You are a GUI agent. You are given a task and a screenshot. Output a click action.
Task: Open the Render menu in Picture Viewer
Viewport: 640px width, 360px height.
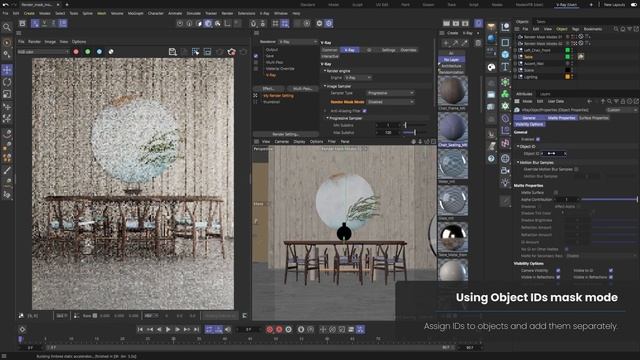pyautogui.click(x=34, y=42)
